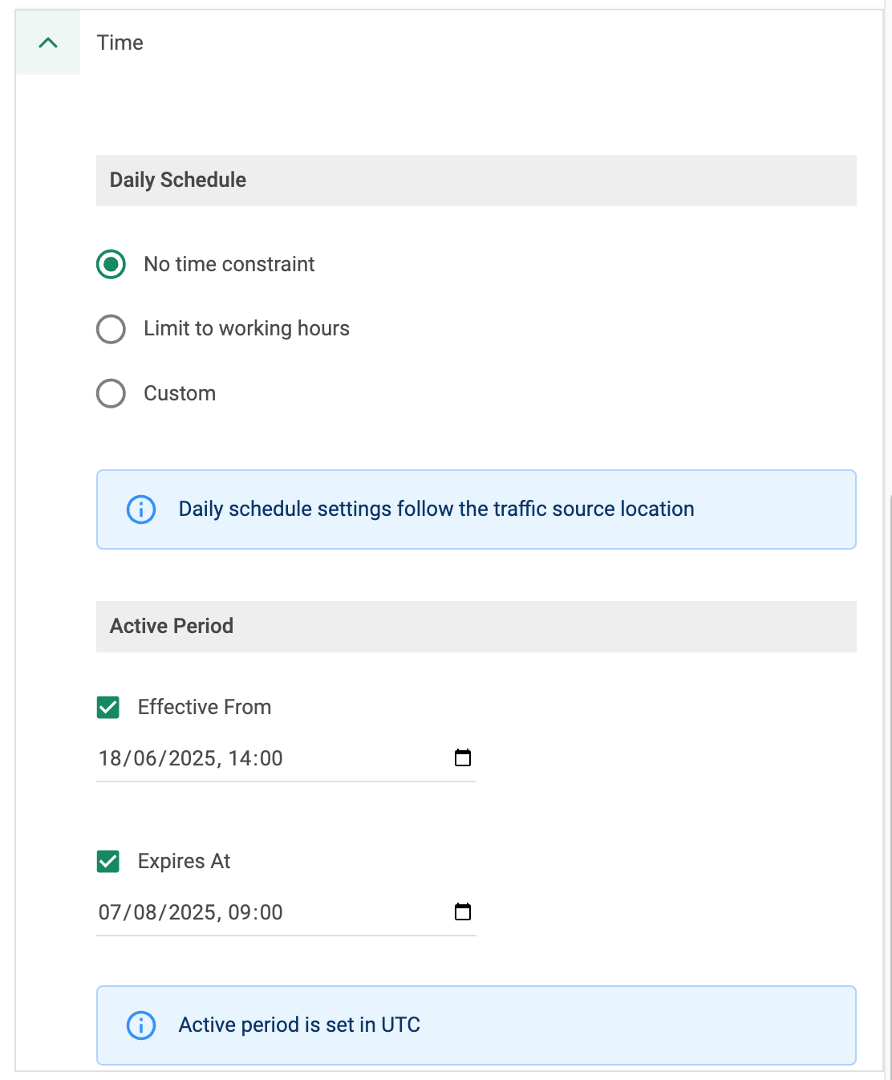Choose Limit to working hours radio button
This screenshot has width=892, height=1080.
[x=111, y=329]
